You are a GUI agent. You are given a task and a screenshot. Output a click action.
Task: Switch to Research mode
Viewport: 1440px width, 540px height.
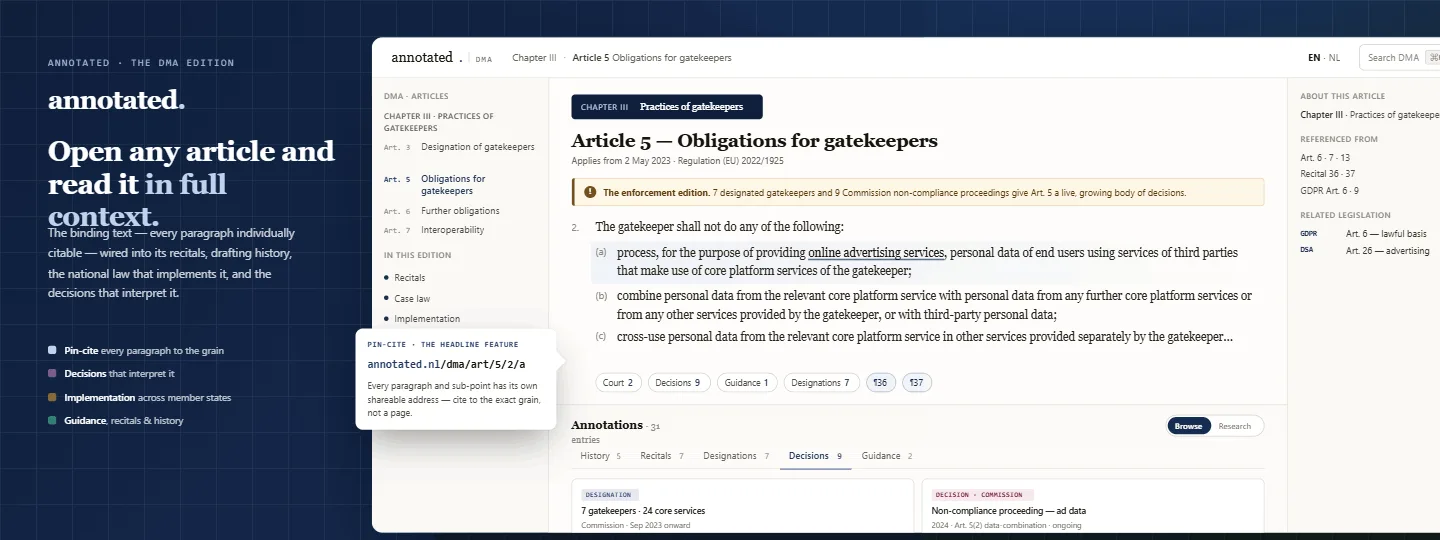pos(1235,426)
